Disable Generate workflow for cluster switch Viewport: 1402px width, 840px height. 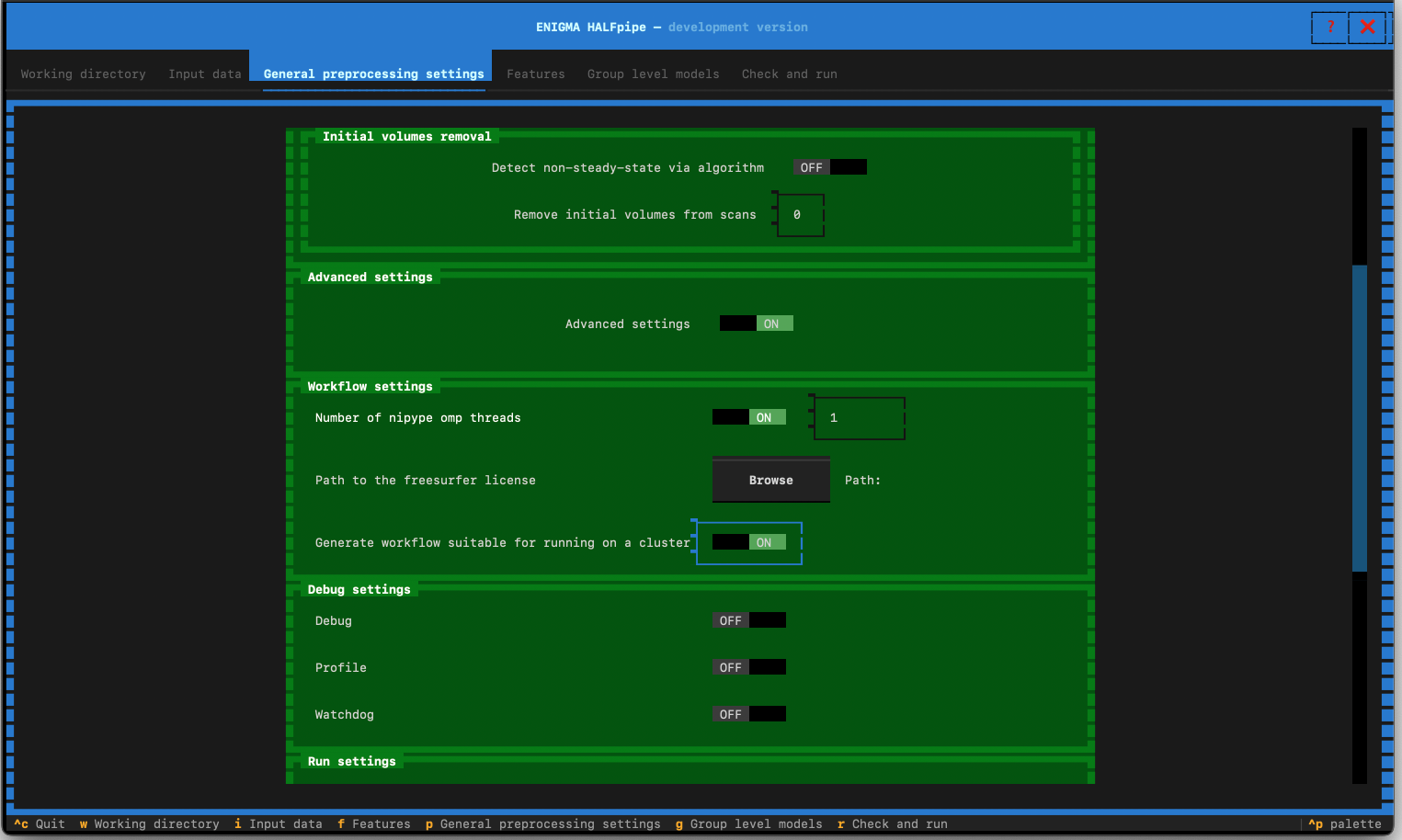tap(749, 542)
